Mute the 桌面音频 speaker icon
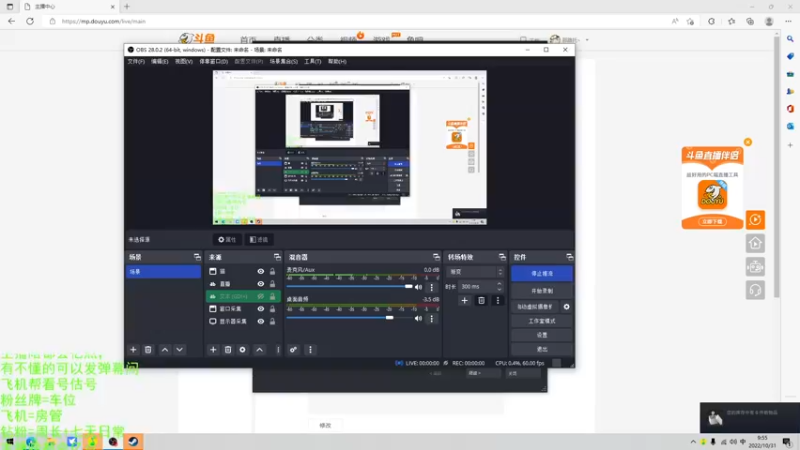 click(x=418, y=318)
